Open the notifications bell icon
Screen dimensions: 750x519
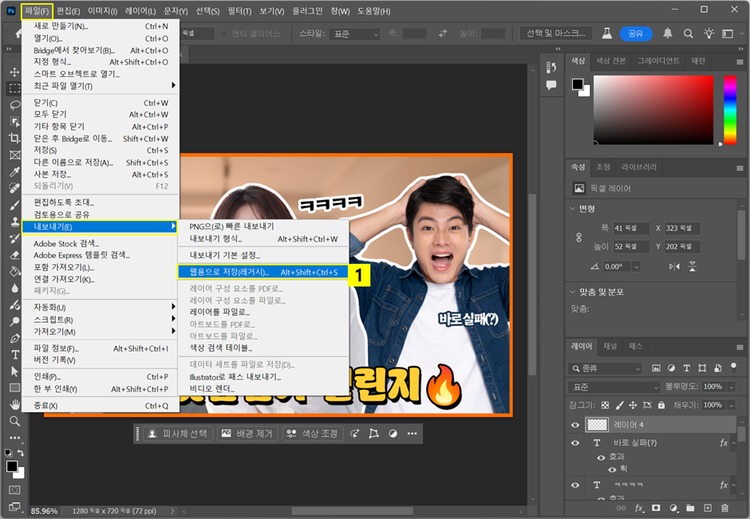pos(666,34)
